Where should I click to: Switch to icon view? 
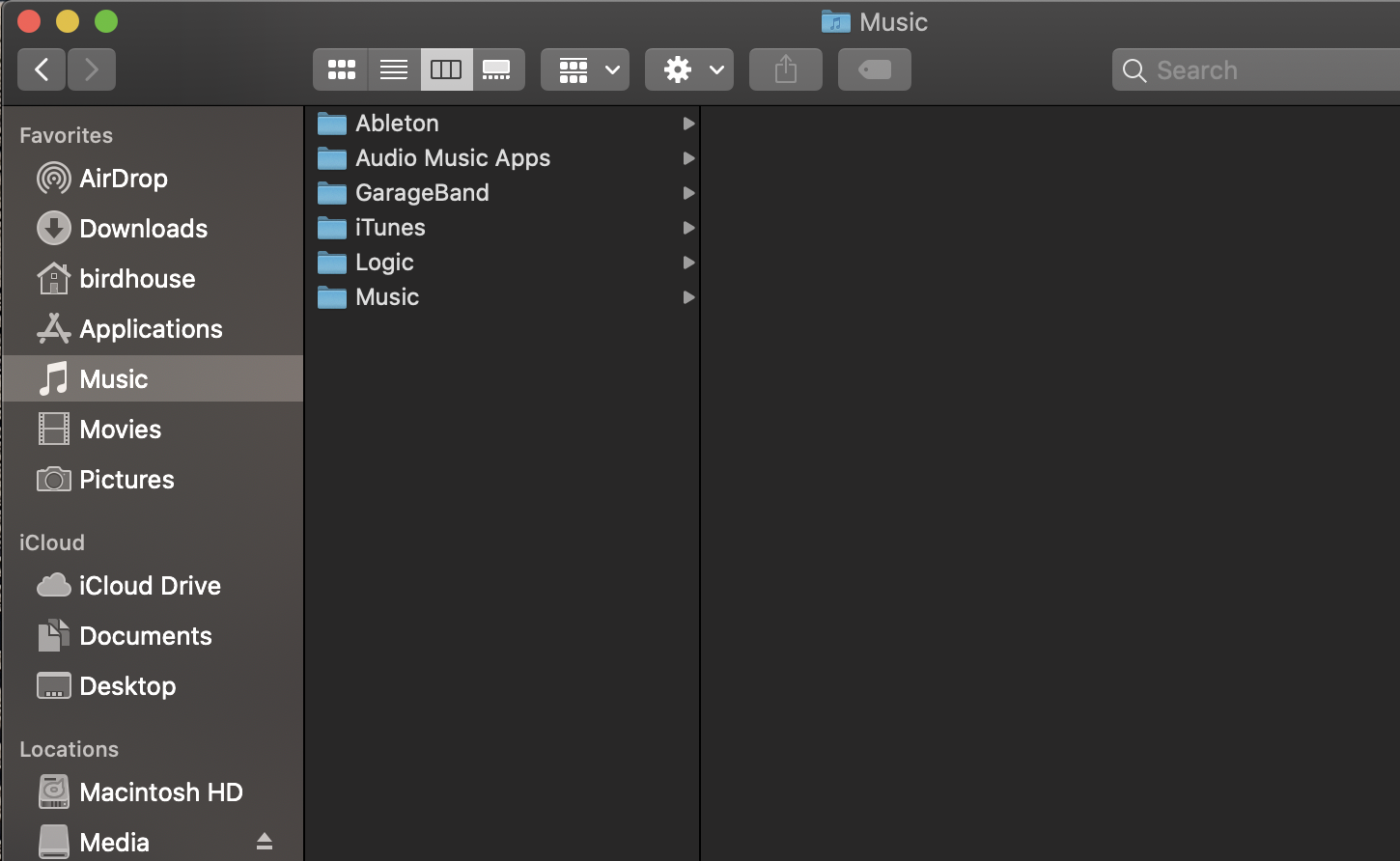tap(341, 69)
